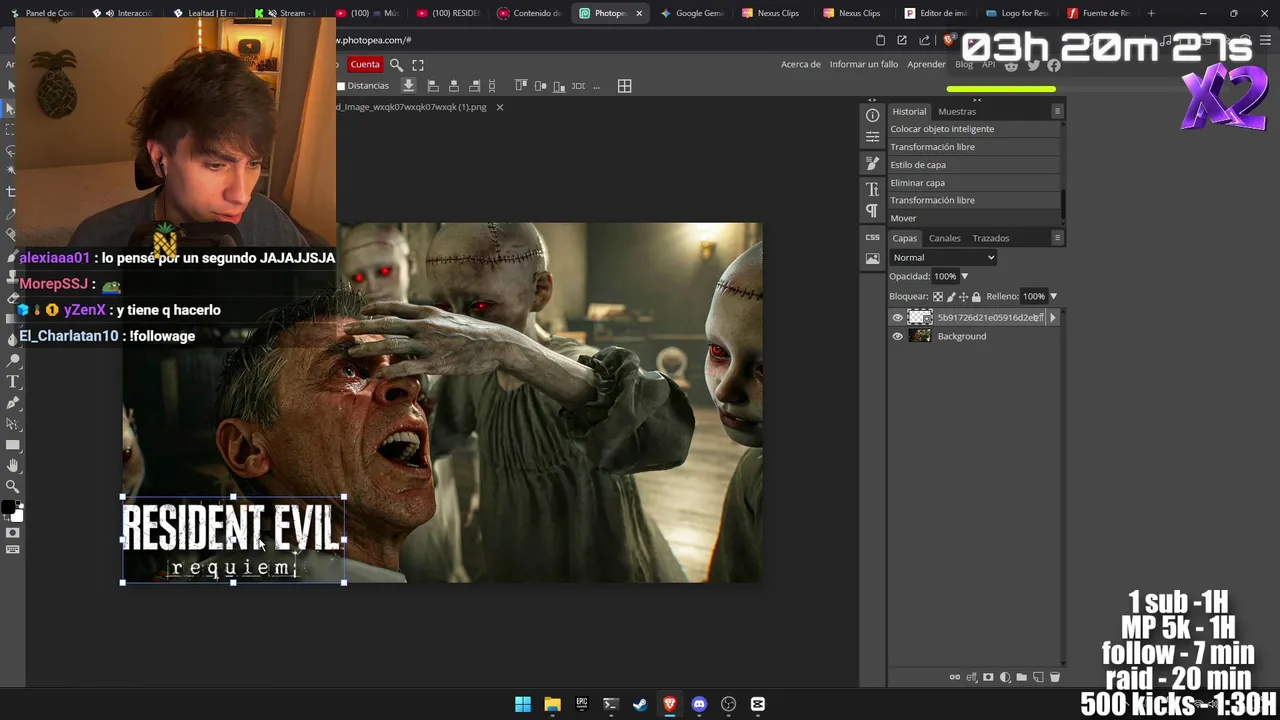Select history step Colocar objeto inteligente
The image size is (1280, 720).
point(974,129)
